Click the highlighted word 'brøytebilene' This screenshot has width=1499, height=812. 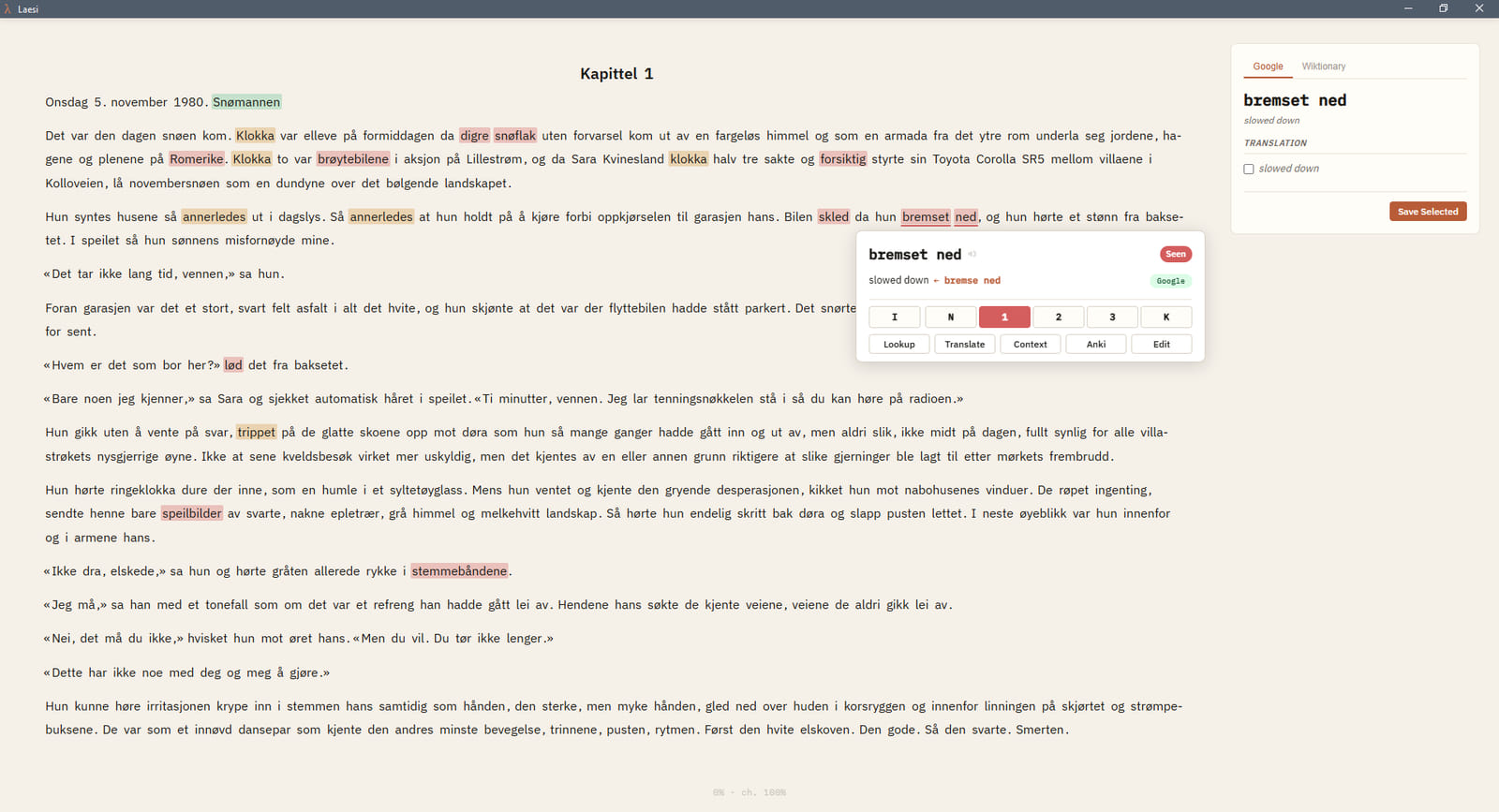click(x=353, y=159)
